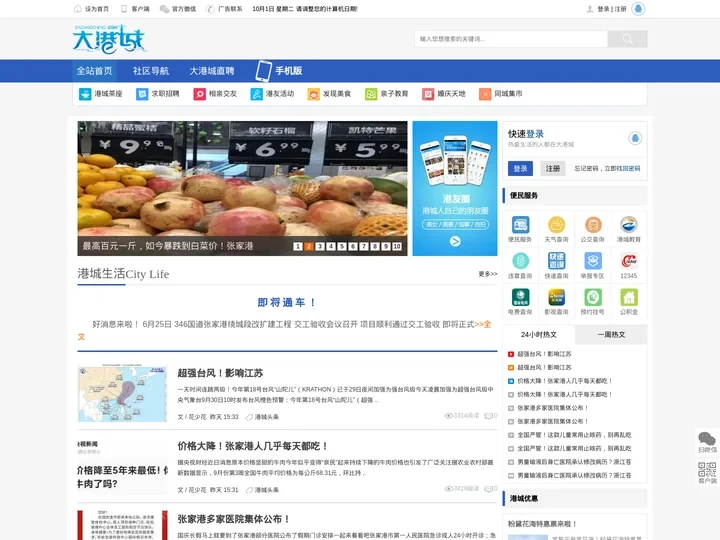This screenshot has width=720, height=540.
Task: Open the 社区导航 nav item
Action: 151,71
